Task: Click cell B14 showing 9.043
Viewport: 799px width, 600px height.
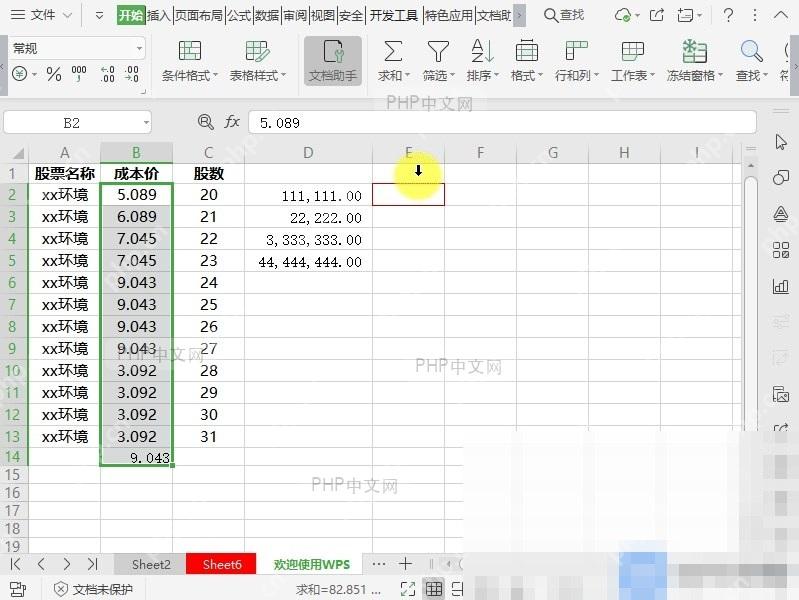Action: pos(136,457)
